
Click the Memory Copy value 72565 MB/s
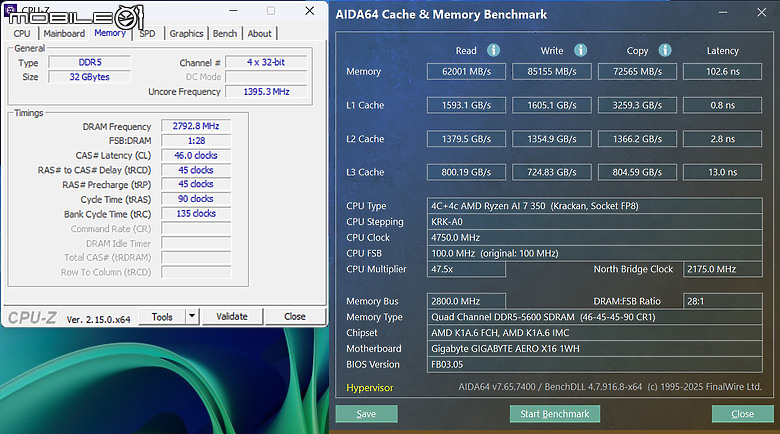pos(637,71)
